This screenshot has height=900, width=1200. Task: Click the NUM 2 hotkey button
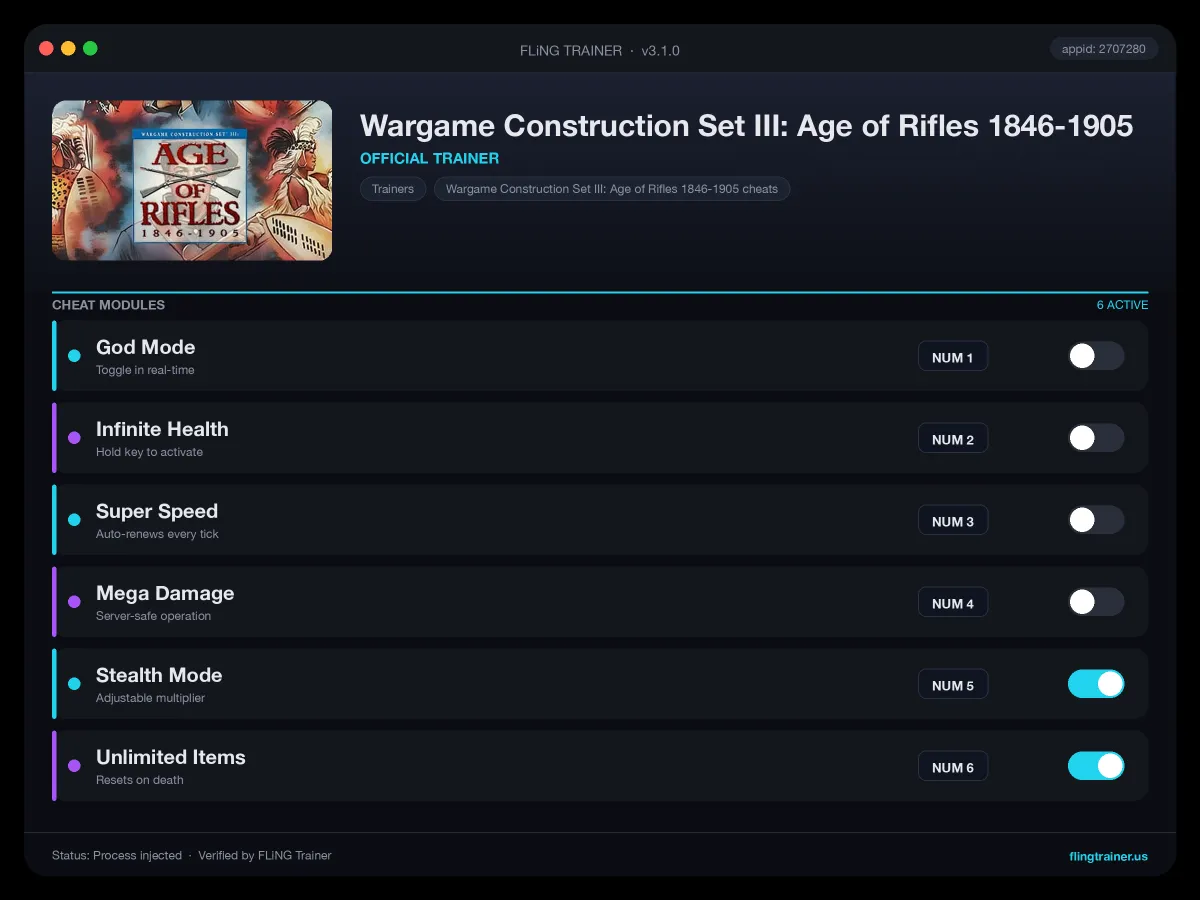(x=953, y=439)
